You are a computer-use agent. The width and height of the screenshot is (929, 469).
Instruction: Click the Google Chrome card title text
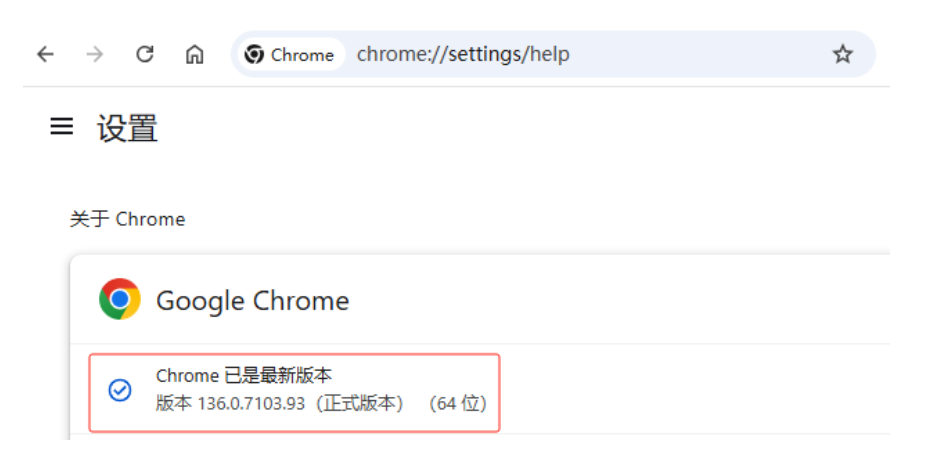[252, 301]
